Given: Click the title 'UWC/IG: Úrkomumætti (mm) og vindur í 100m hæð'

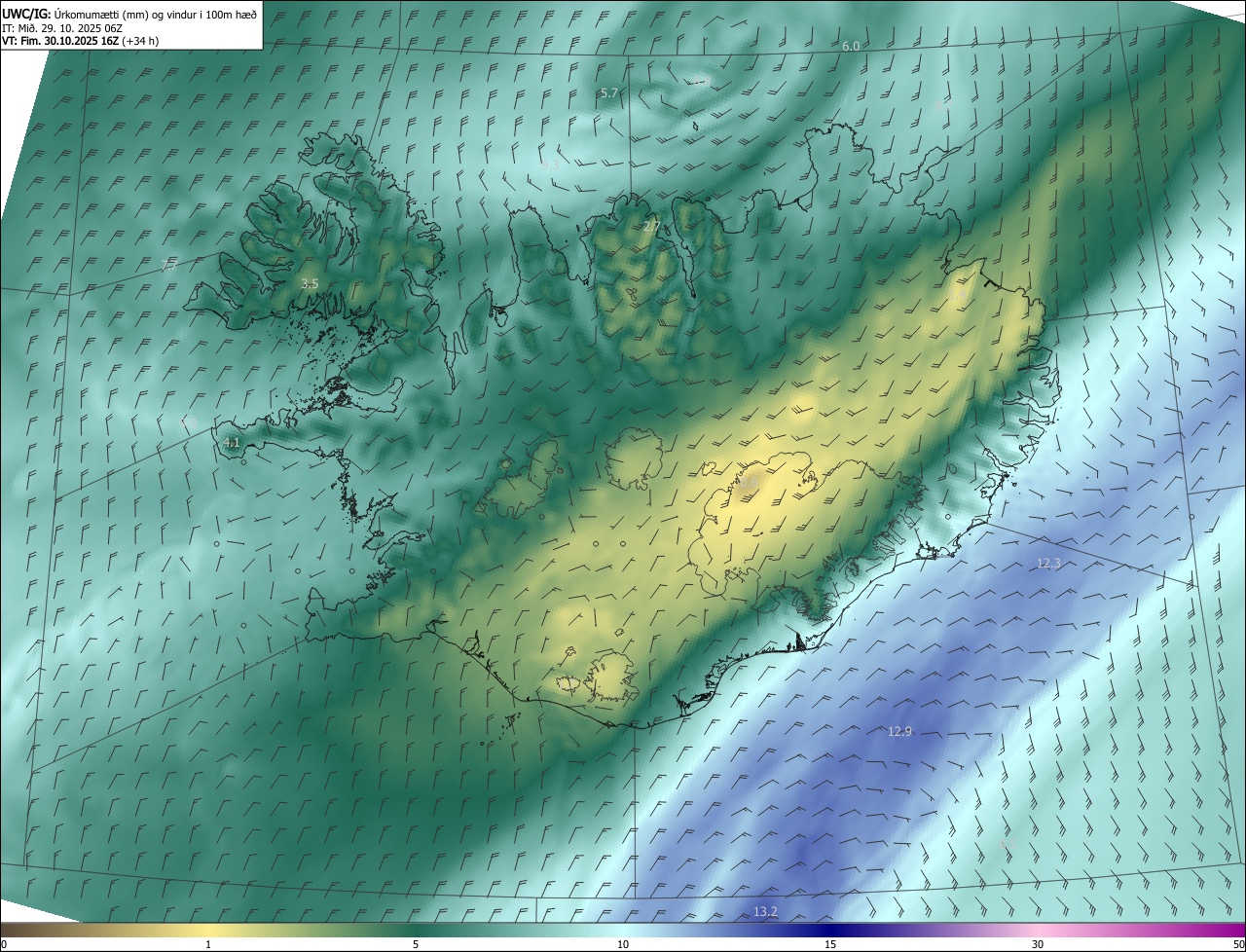Looking at the screenshot, I should [129, 15].
